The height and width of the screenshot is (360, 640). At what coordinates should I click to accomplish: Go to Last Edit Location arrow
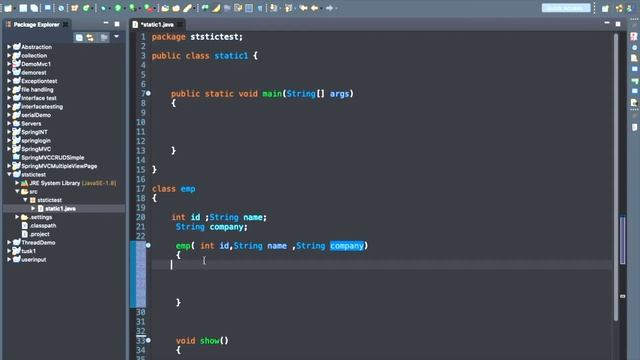click(303, 8)
